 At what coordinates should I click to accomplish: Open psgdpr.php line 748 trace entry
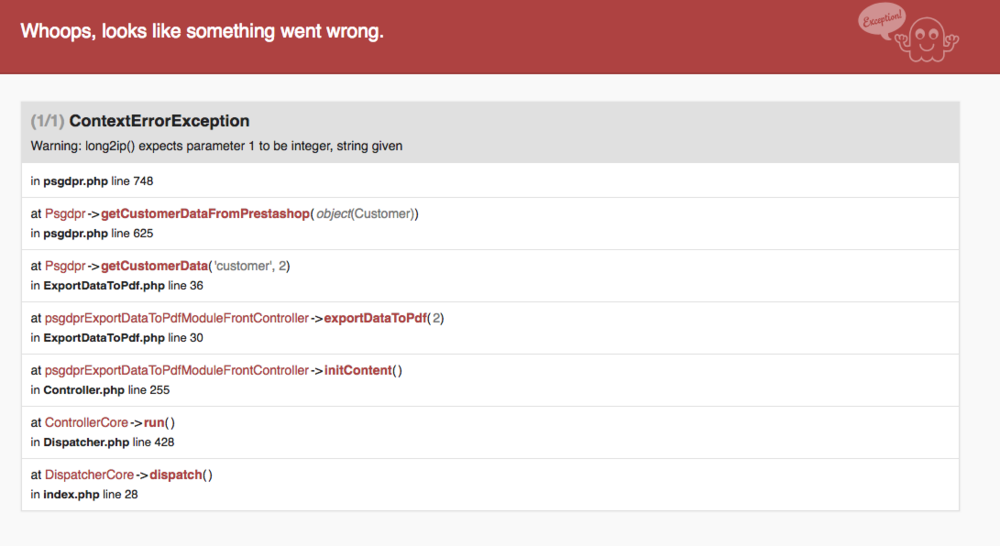click(x=91, y=181)
